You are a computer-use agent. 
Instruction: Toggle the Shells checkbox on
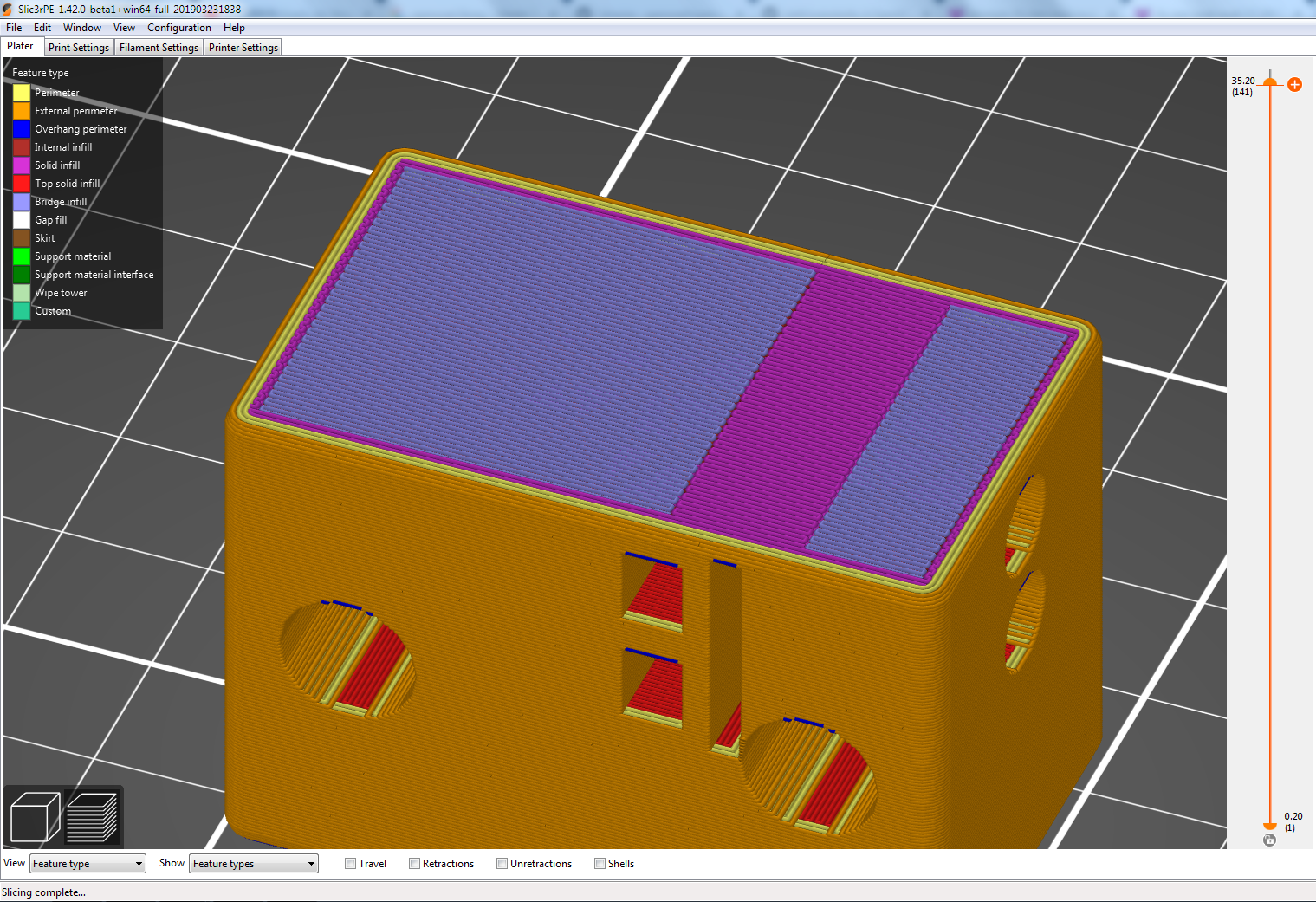pos(600,863)
